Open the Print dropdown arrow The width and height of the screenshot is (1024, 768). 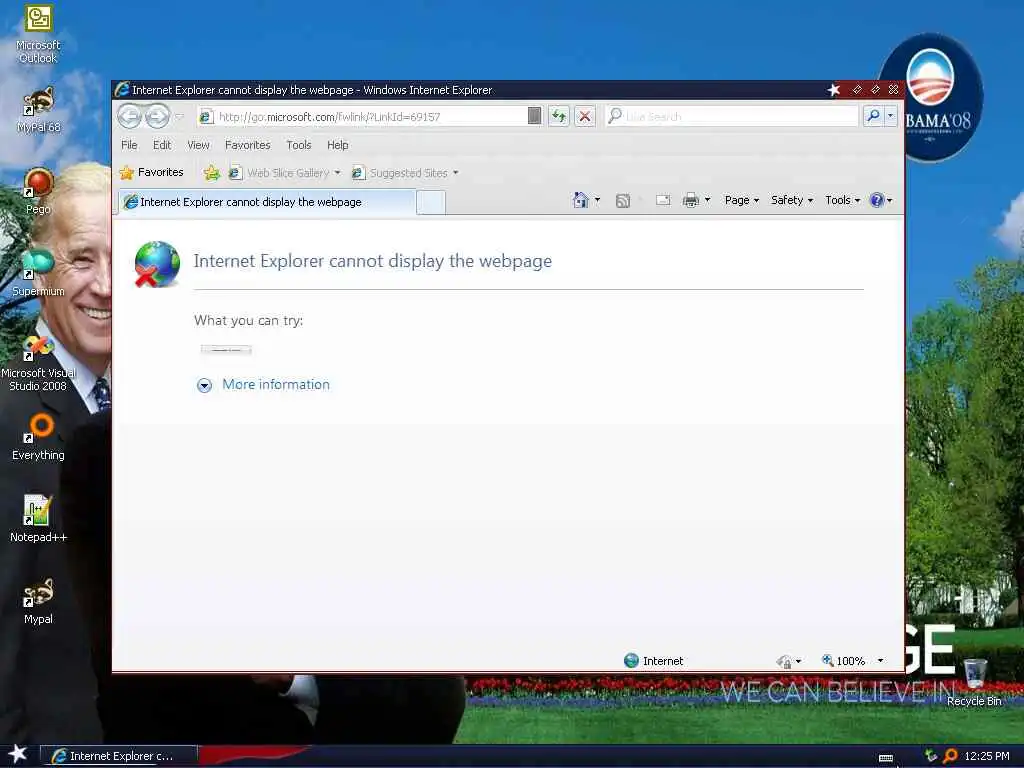point(707,200)
